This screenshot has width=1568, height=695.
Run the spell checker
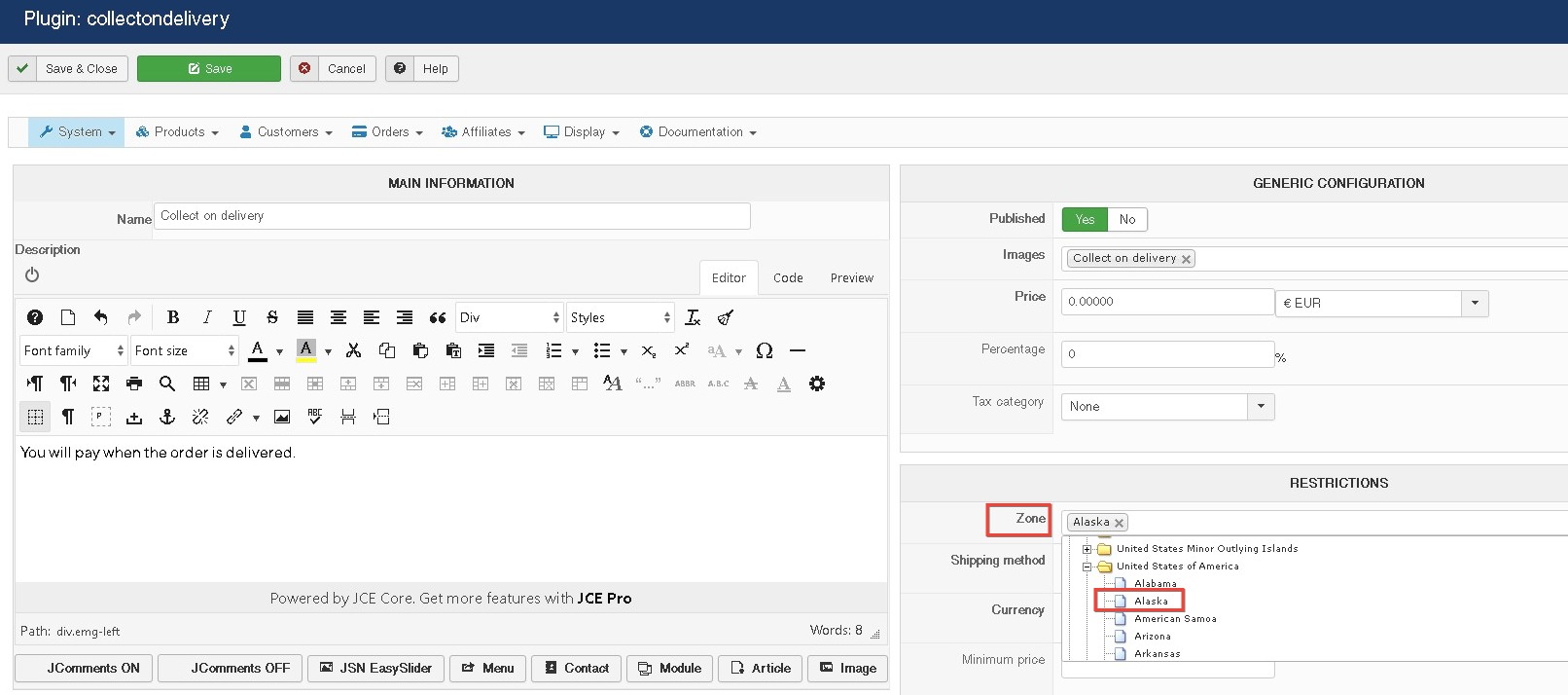pos(315,417)
